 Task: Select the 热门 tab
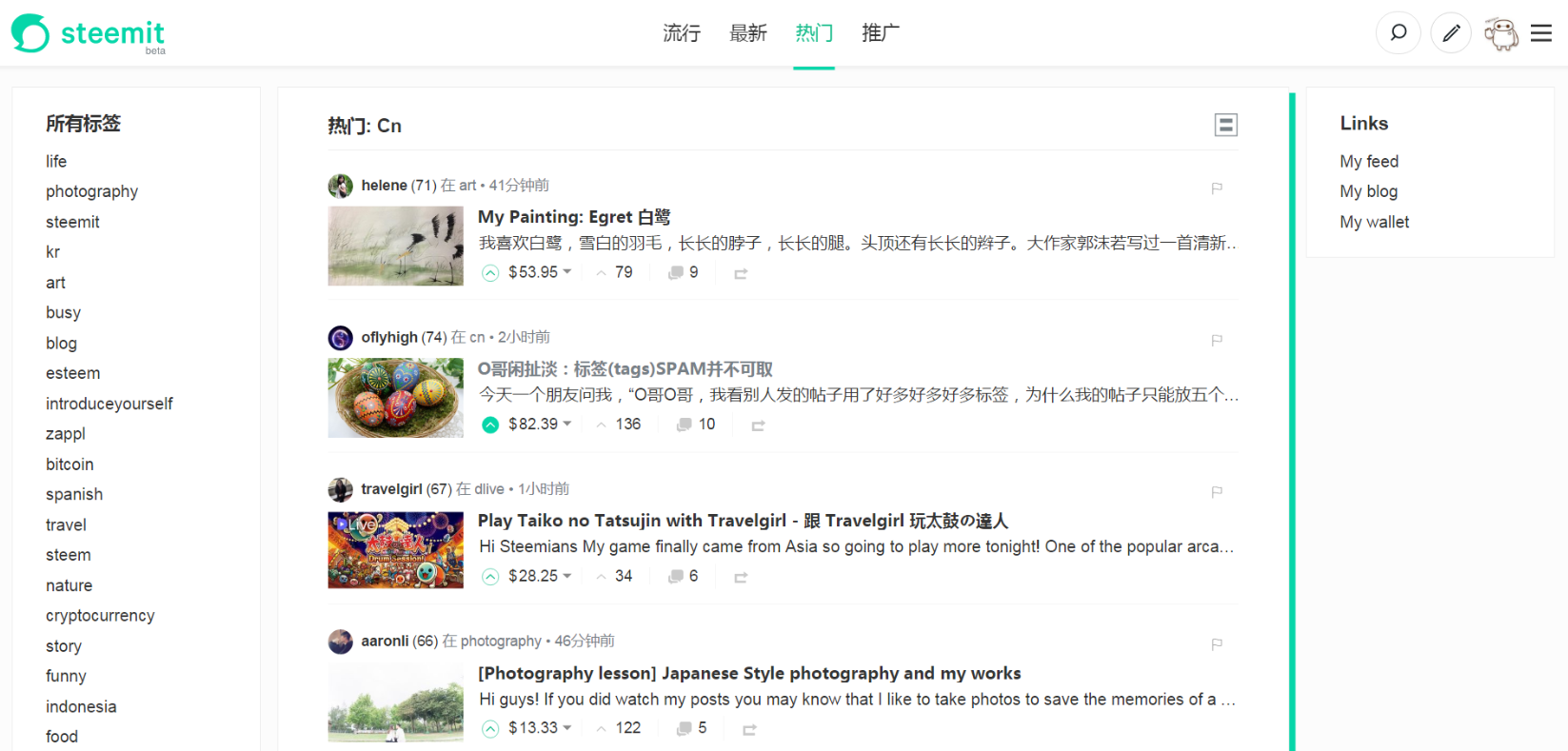[x=814, y=33]
